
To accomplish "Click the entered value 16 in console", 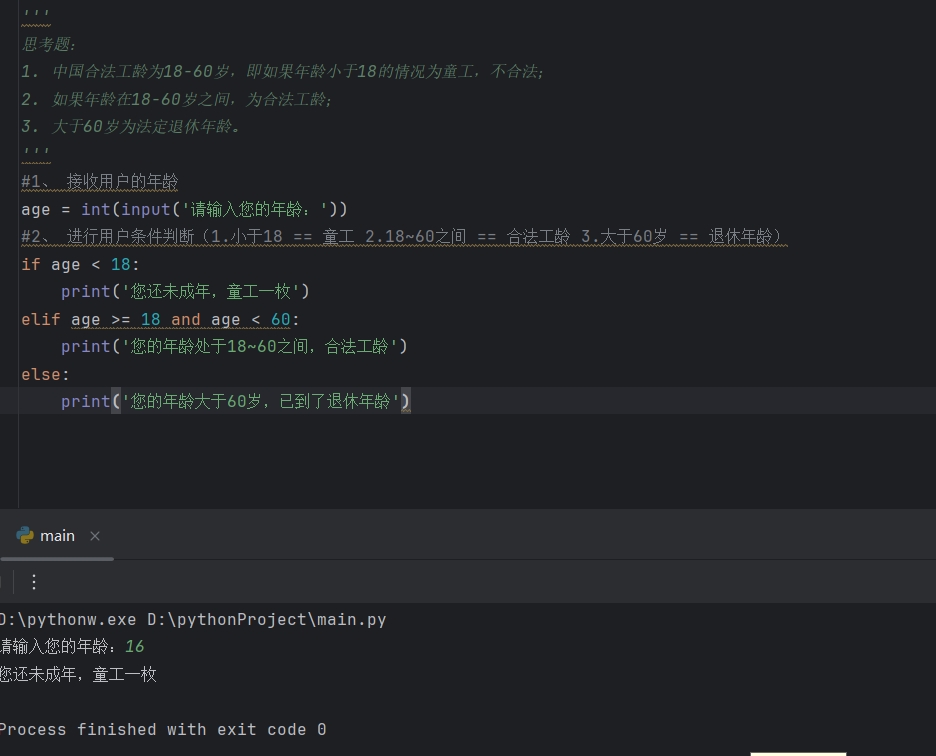I will [x=134, y=647].
